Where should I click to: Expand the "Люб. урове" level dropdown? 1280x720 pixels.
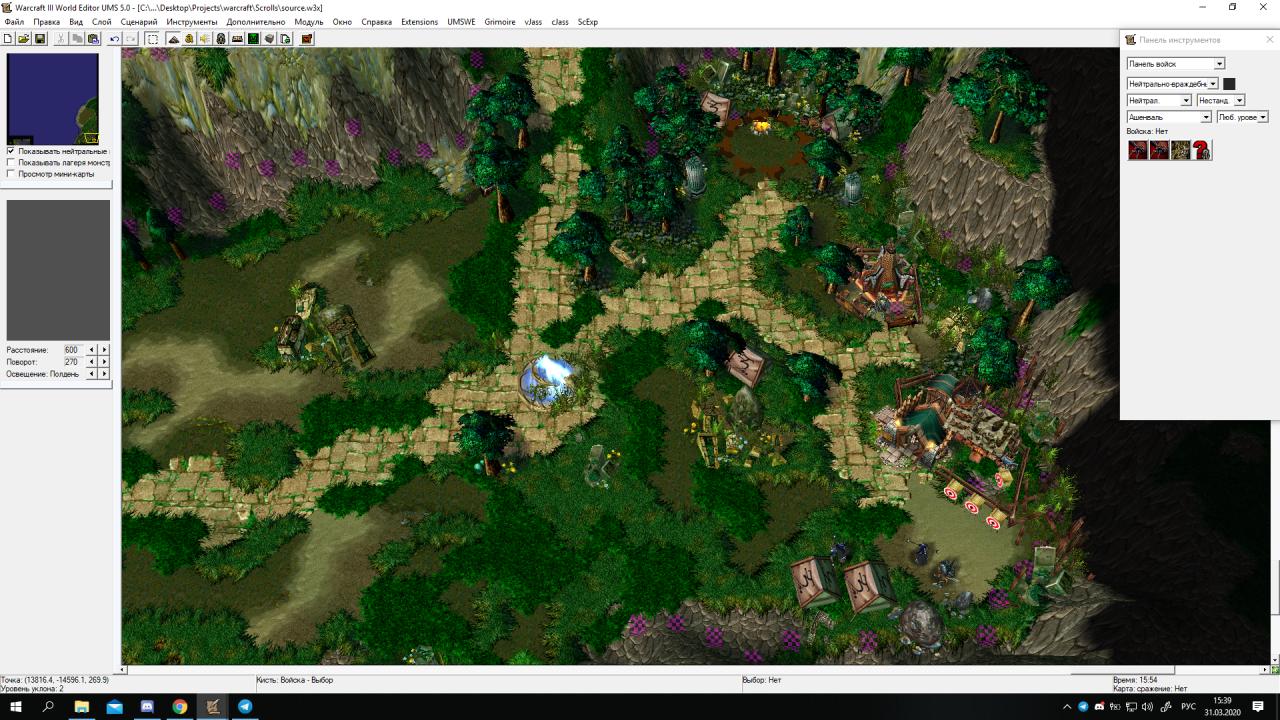click(1263, 117)
